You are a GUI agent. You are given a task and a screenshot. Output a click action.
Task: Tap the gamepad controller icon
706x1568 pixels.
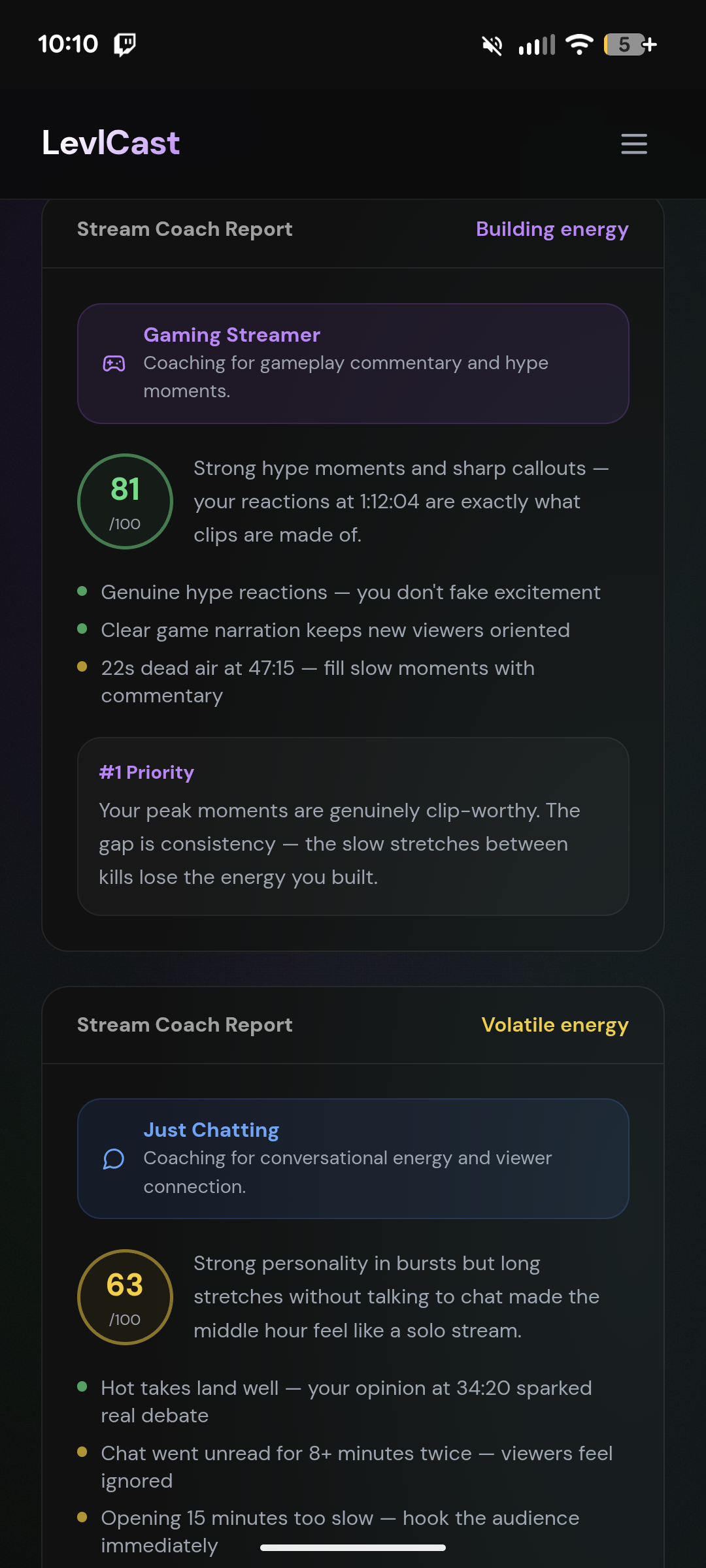(114, 363)
